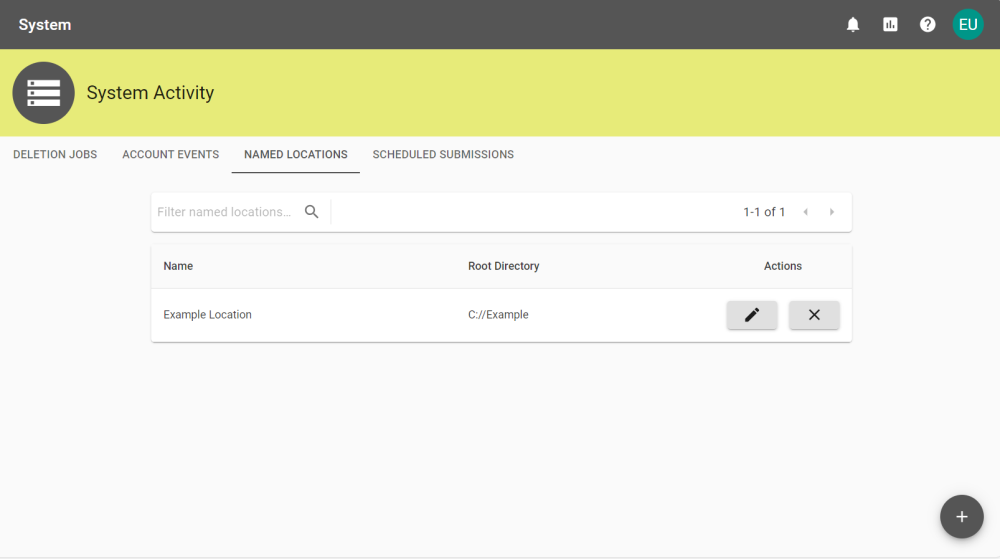
Task: Switch to the Account Events tab
Action: [x=170, y=154]
